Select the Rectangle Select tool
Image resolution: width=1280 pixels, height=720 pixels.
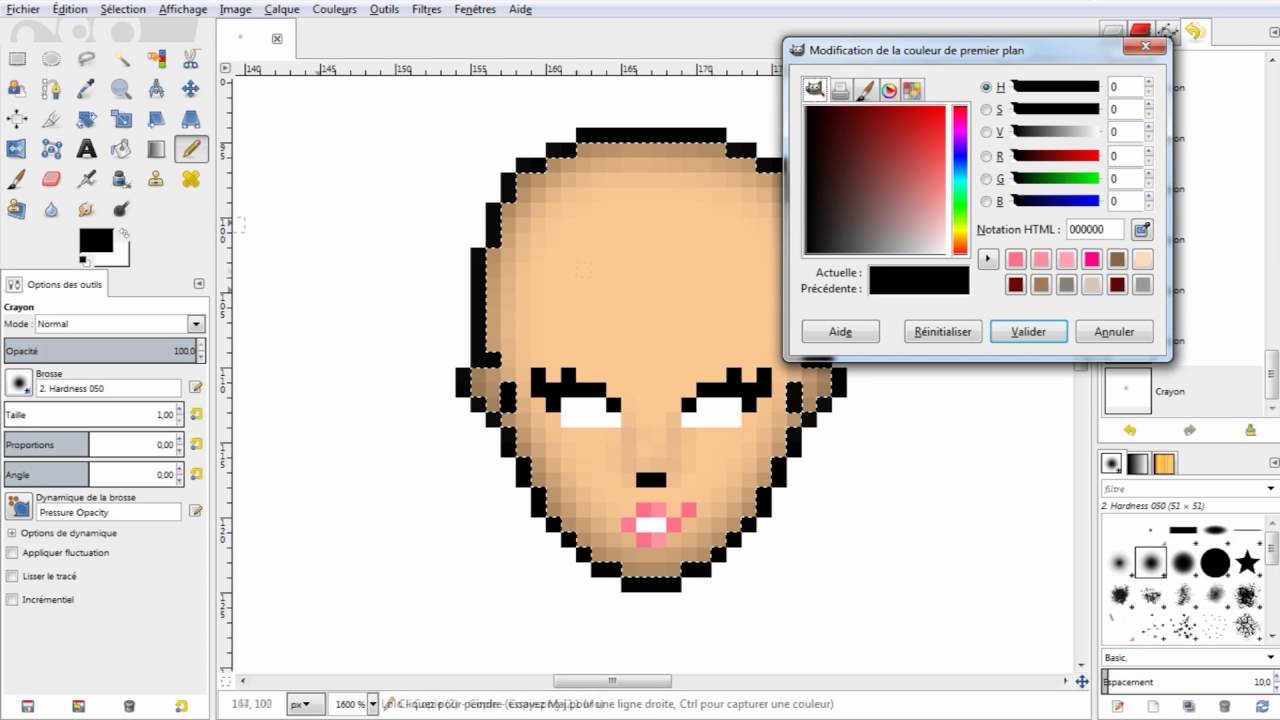click(17, 59)
